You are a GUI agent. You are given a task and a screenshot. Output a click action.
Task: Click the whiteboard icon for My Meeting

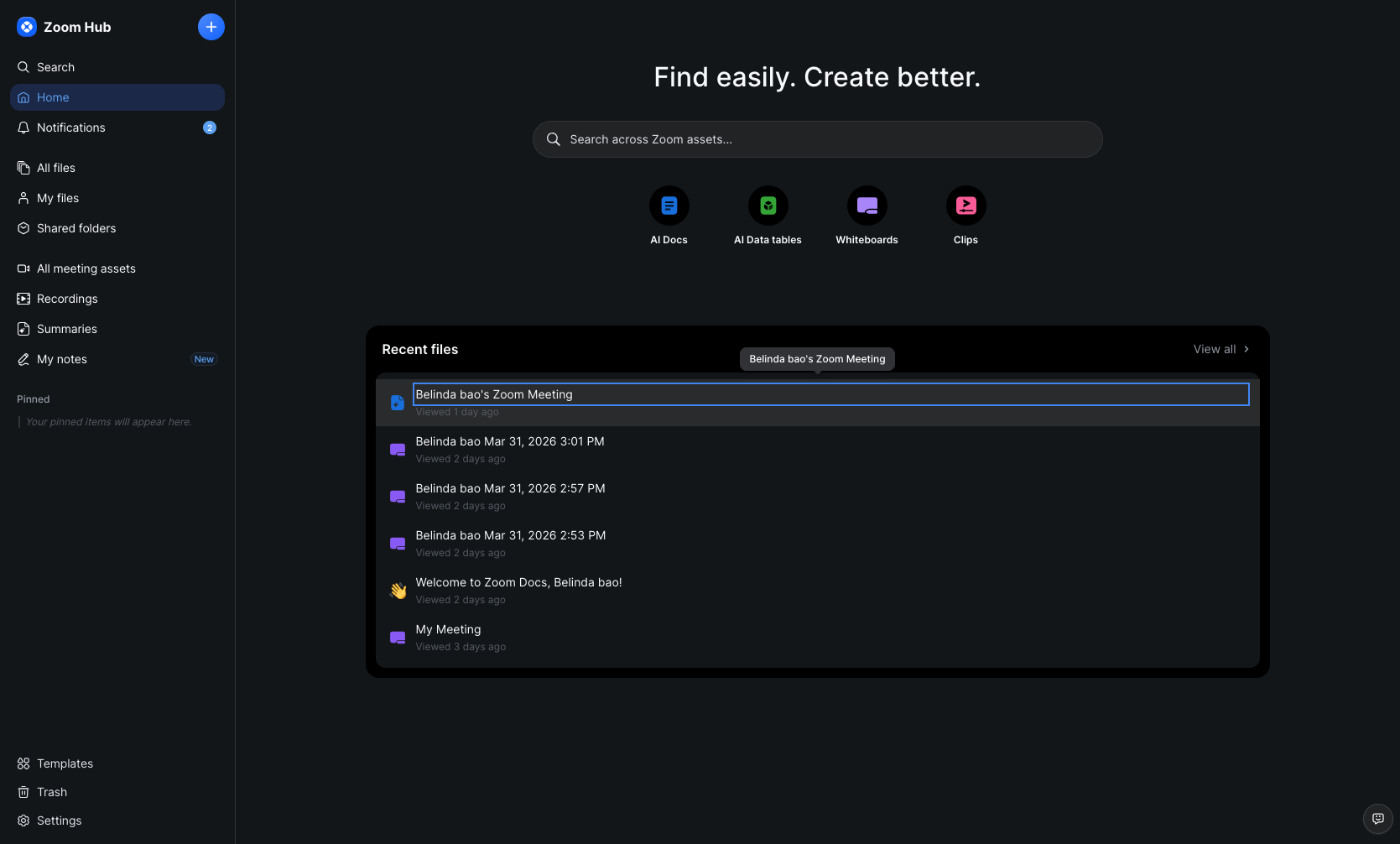398,638
